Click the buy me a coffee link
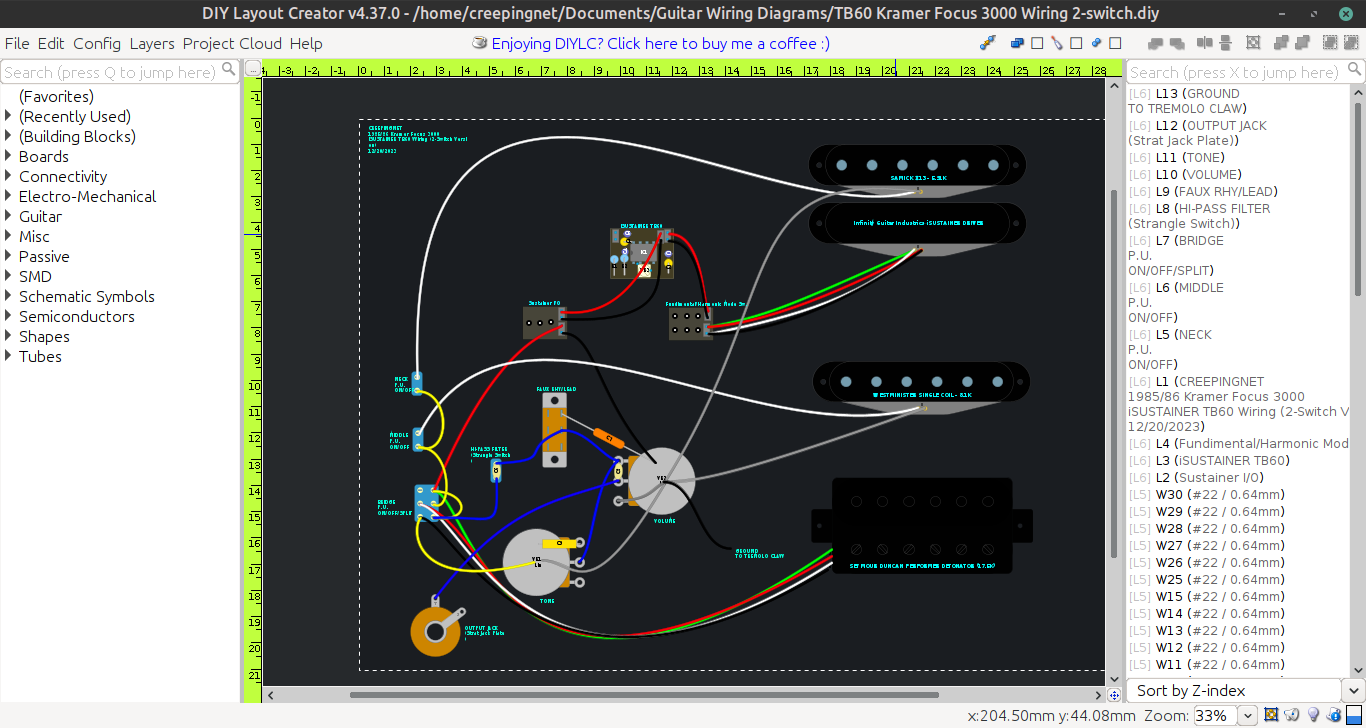Screen dimensions: 1366x728 (x=660, y=44)
